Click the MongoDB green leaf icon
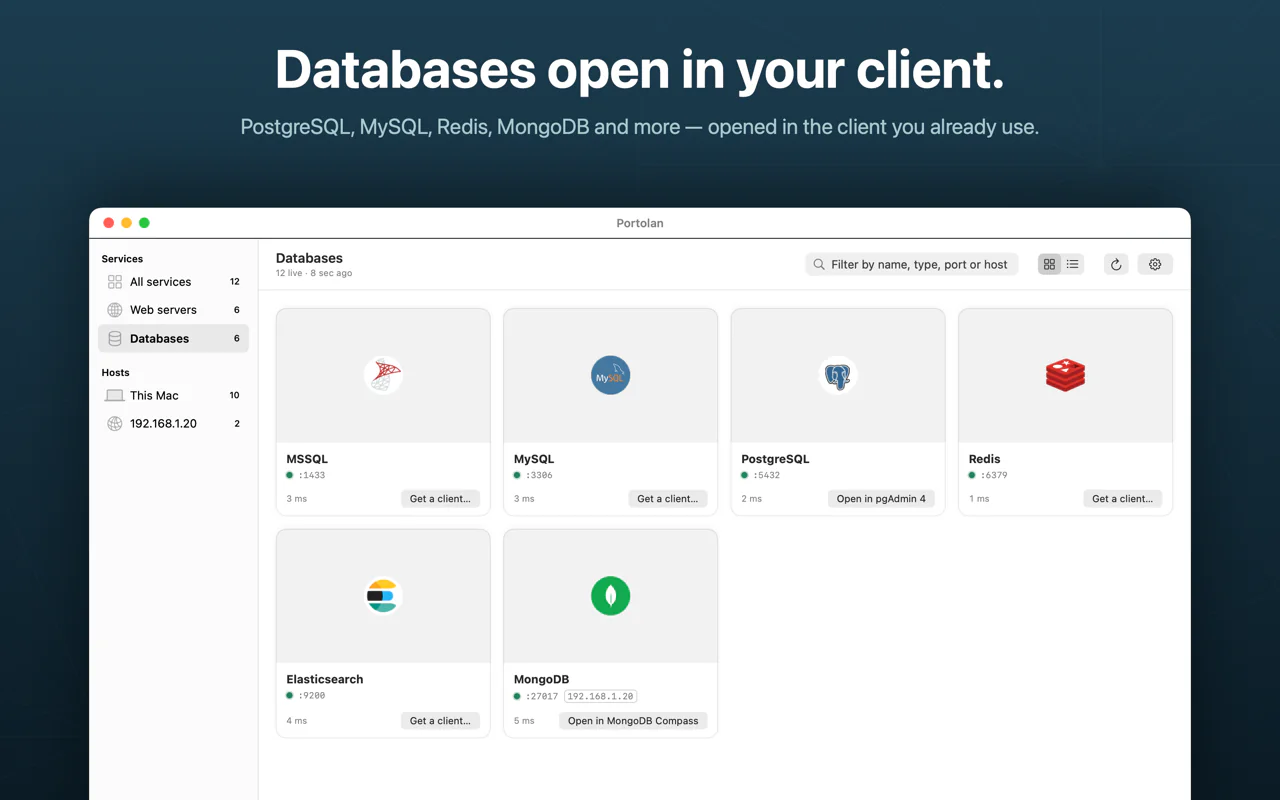This screenshot has height=800, width=1280. pyautogui.click(x=610, y=596)
